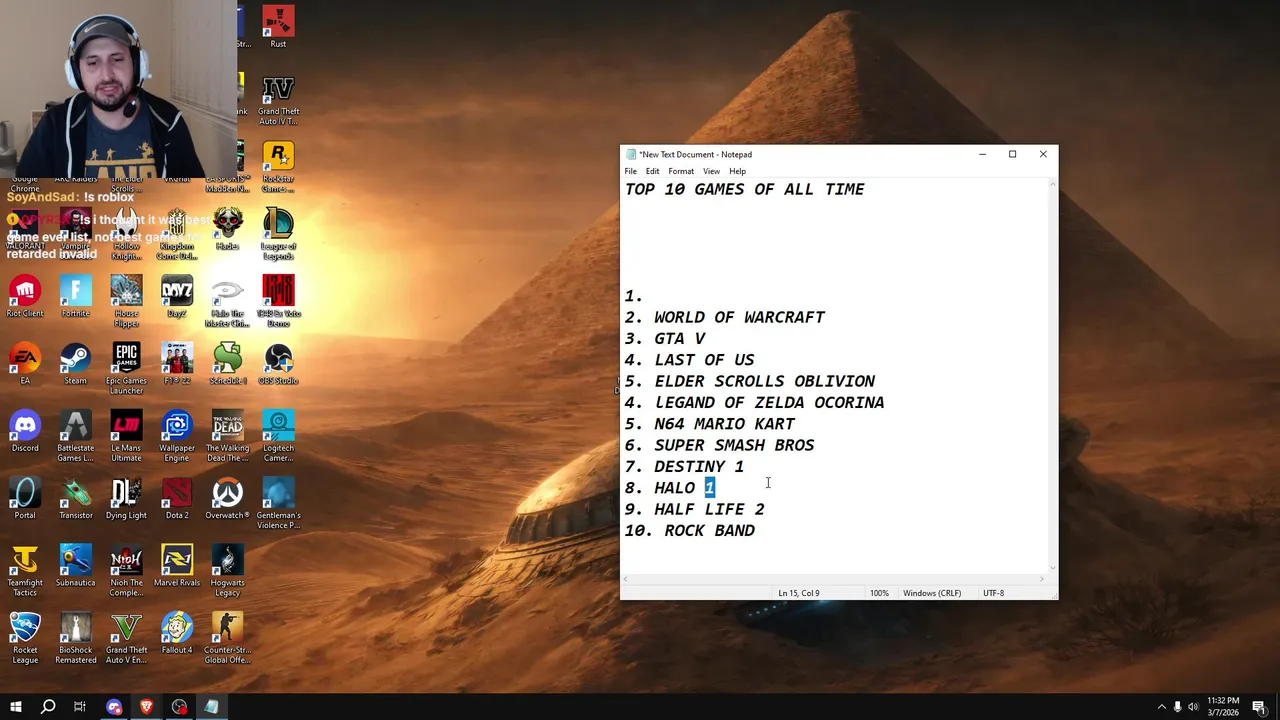The height and width of the screenshot is (720, 1280).
Task: Open Task View on taskbar
Action: pyautogui.click(x=80, y=707)
